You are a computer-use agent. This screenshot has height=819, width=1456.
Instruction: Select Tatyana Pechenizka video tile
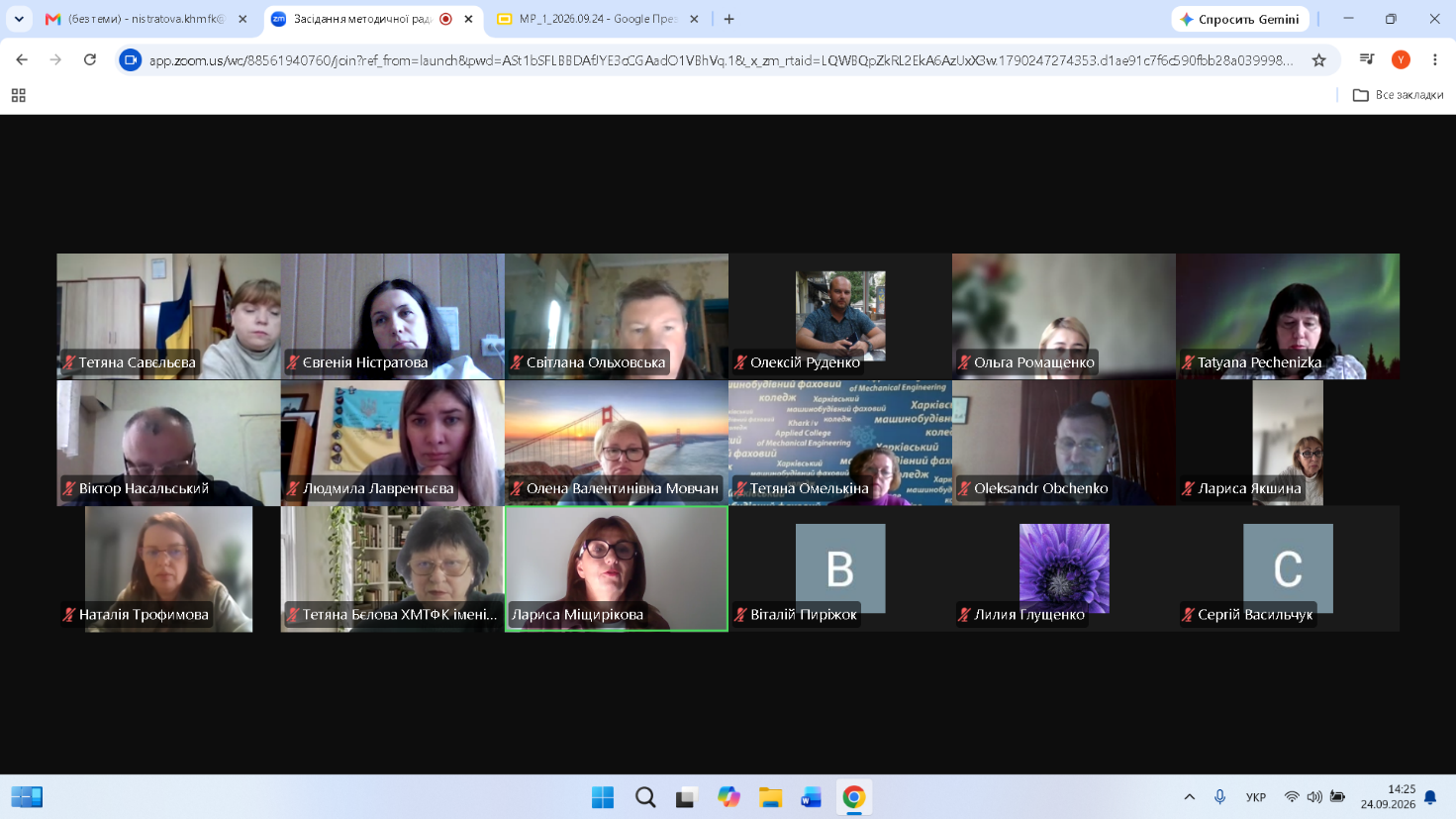[1288, 316]
